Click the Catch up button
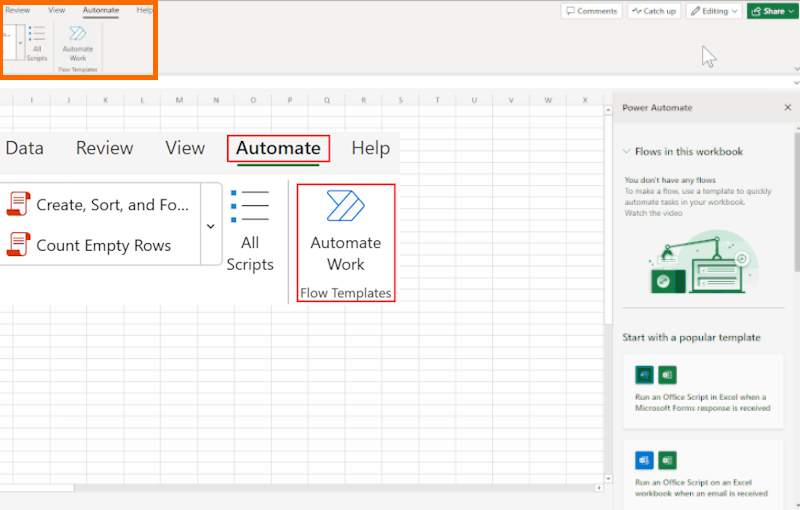Image resolution: width=800 pixels, height=510 pixels. 654,11
